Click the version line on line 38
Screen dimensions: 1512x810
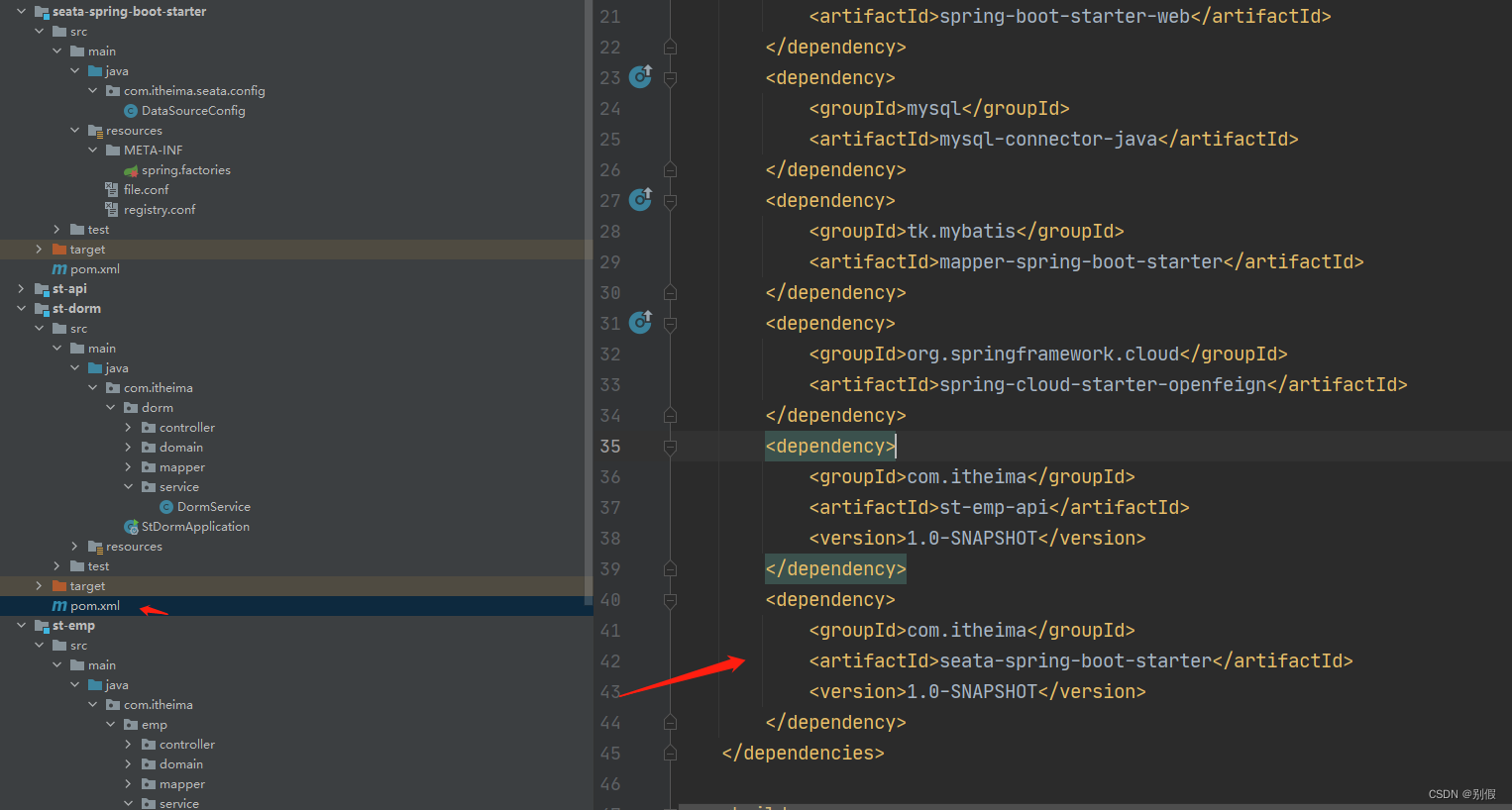[977, 538]
